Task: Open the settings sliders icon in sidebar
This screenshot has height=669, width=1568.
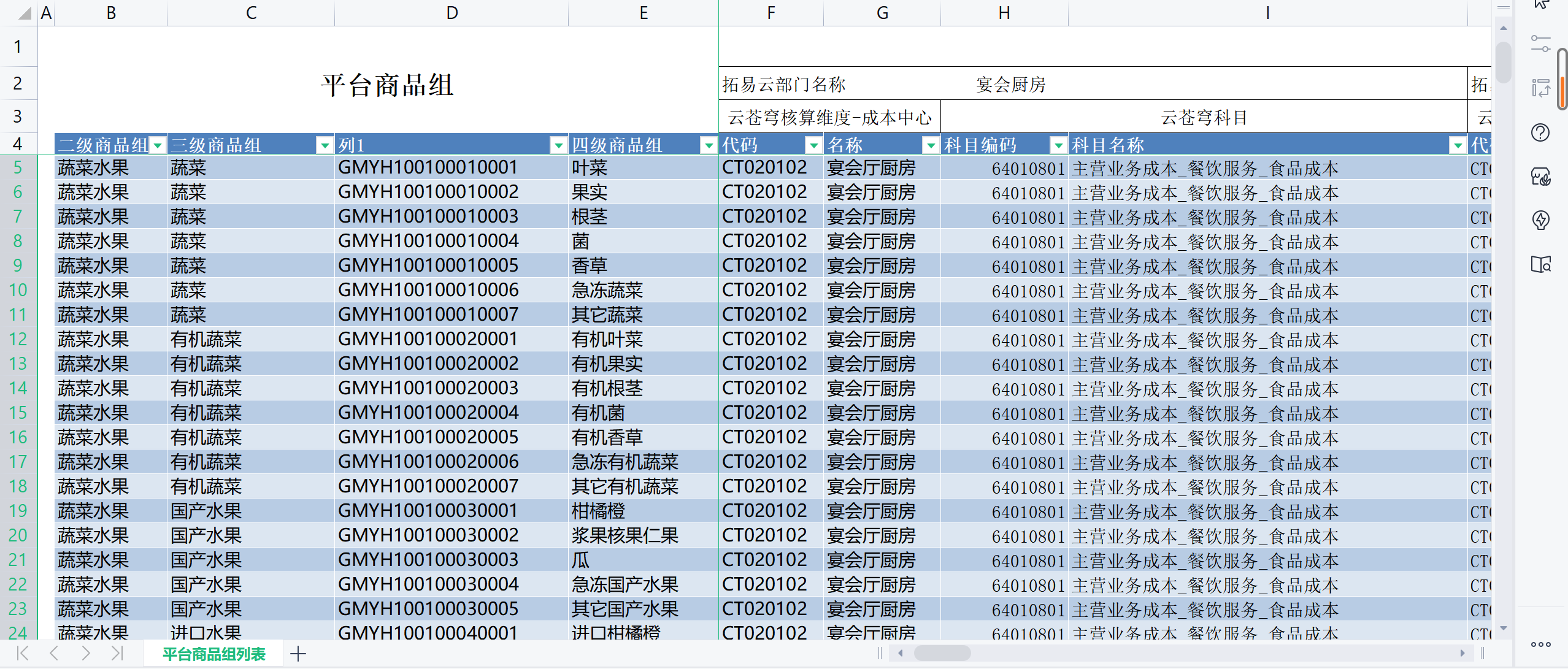Action: [x=1540, y=44]
